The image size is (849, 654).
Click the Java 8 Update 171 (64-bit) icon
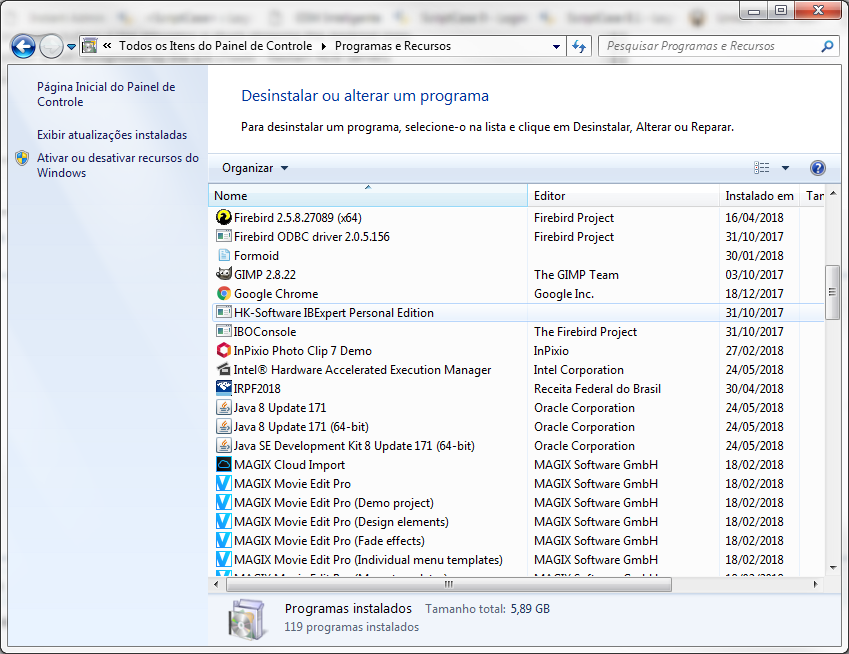[224, 426]
